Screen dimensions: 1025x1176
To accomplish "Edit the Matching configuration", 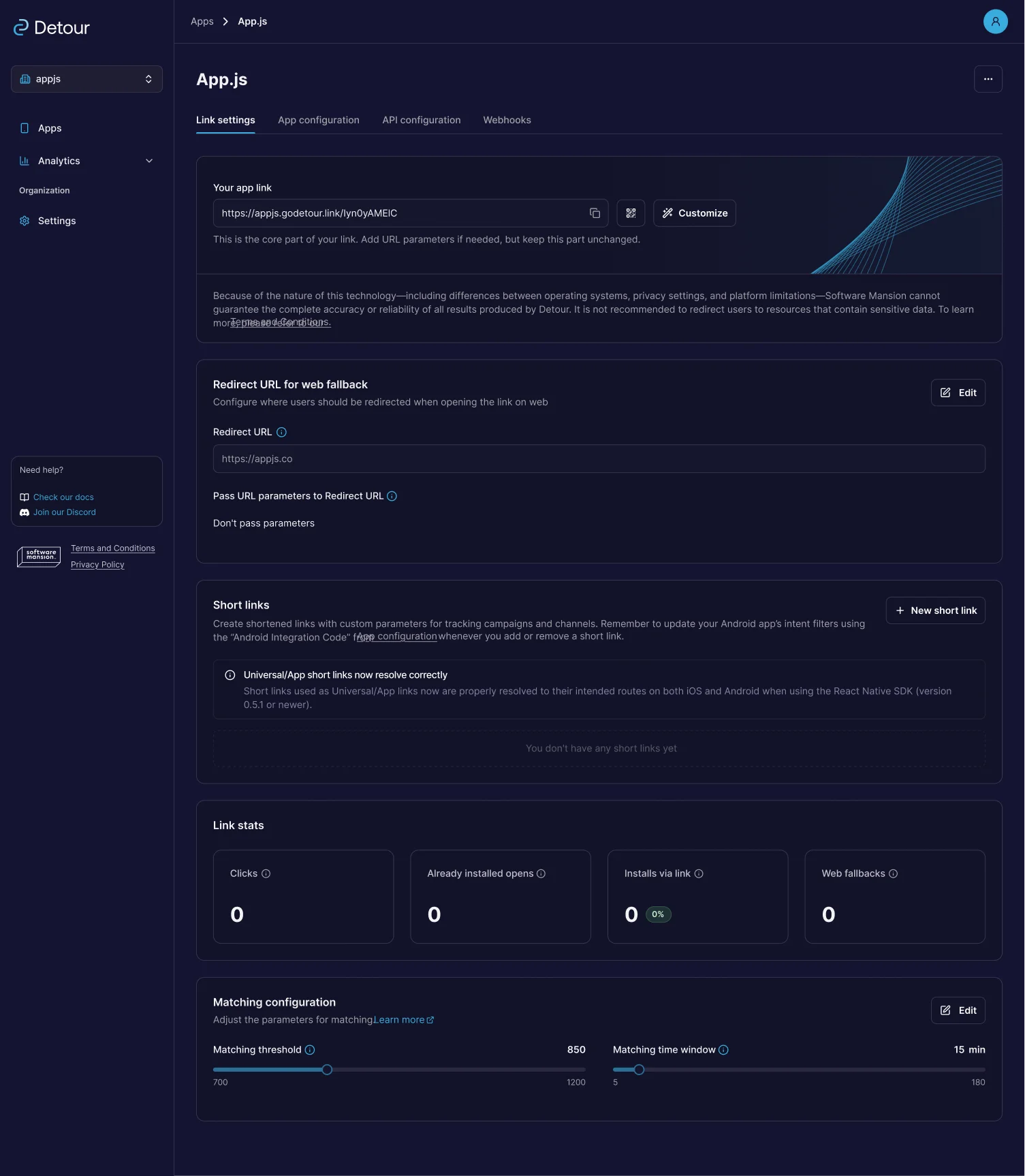I will [958, 1010].
